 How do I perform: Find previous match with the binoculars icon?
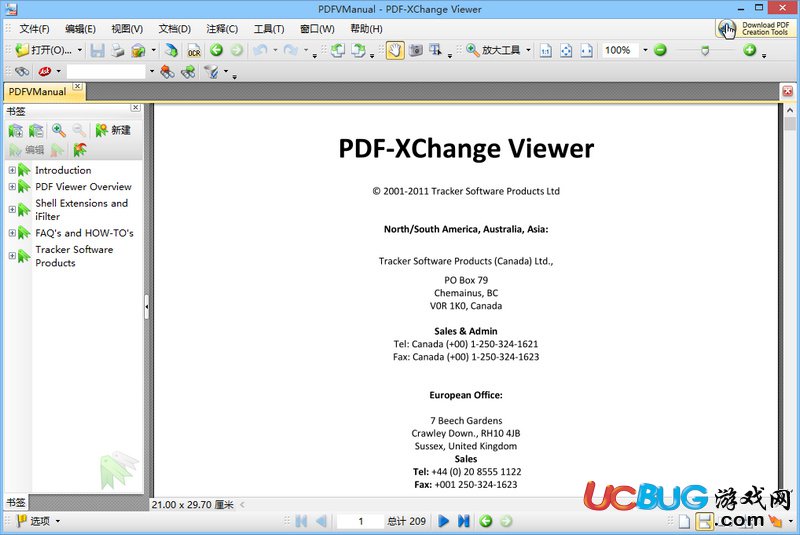pyautogui.click(x=167, y=71)
